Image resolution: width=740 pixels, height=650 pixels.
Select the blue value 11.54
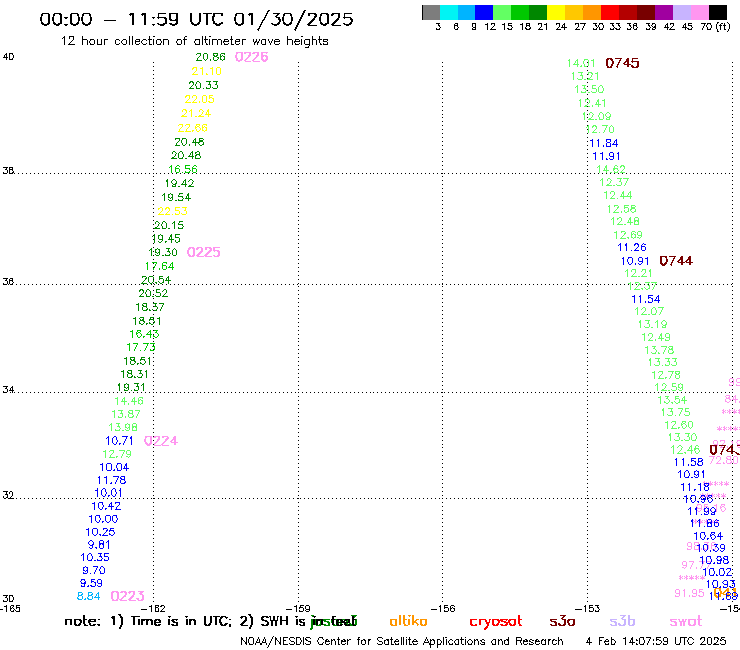point(646,299)
